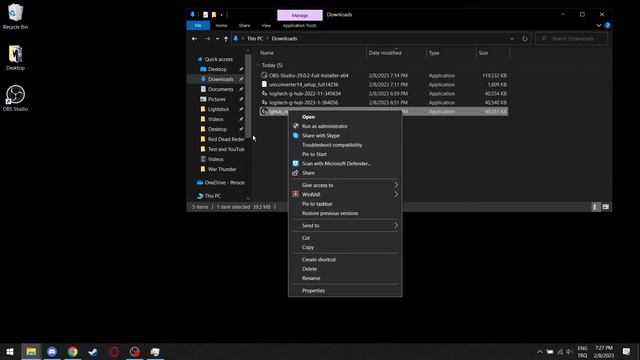
Task: Expand the Send to submenu
Action: [345, 226]
